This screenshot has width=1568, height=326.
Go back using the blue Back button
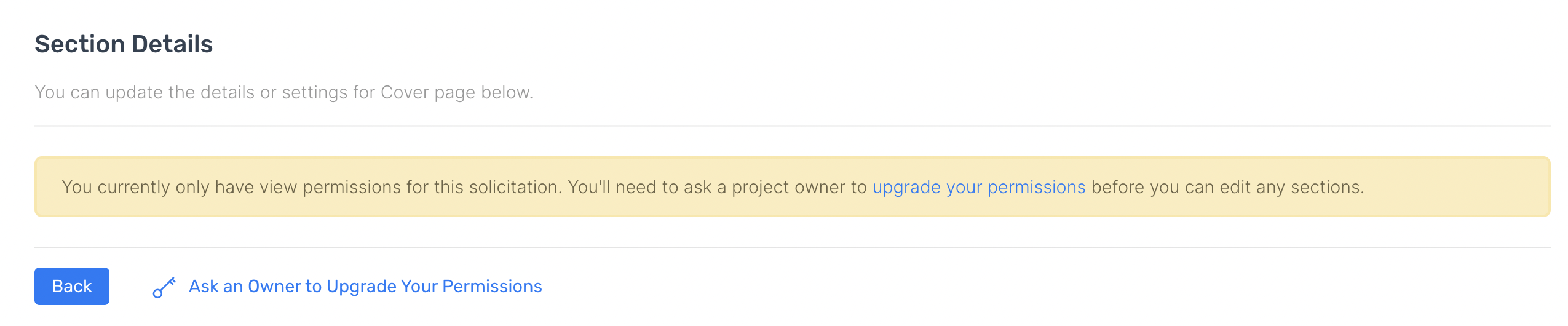72,286
